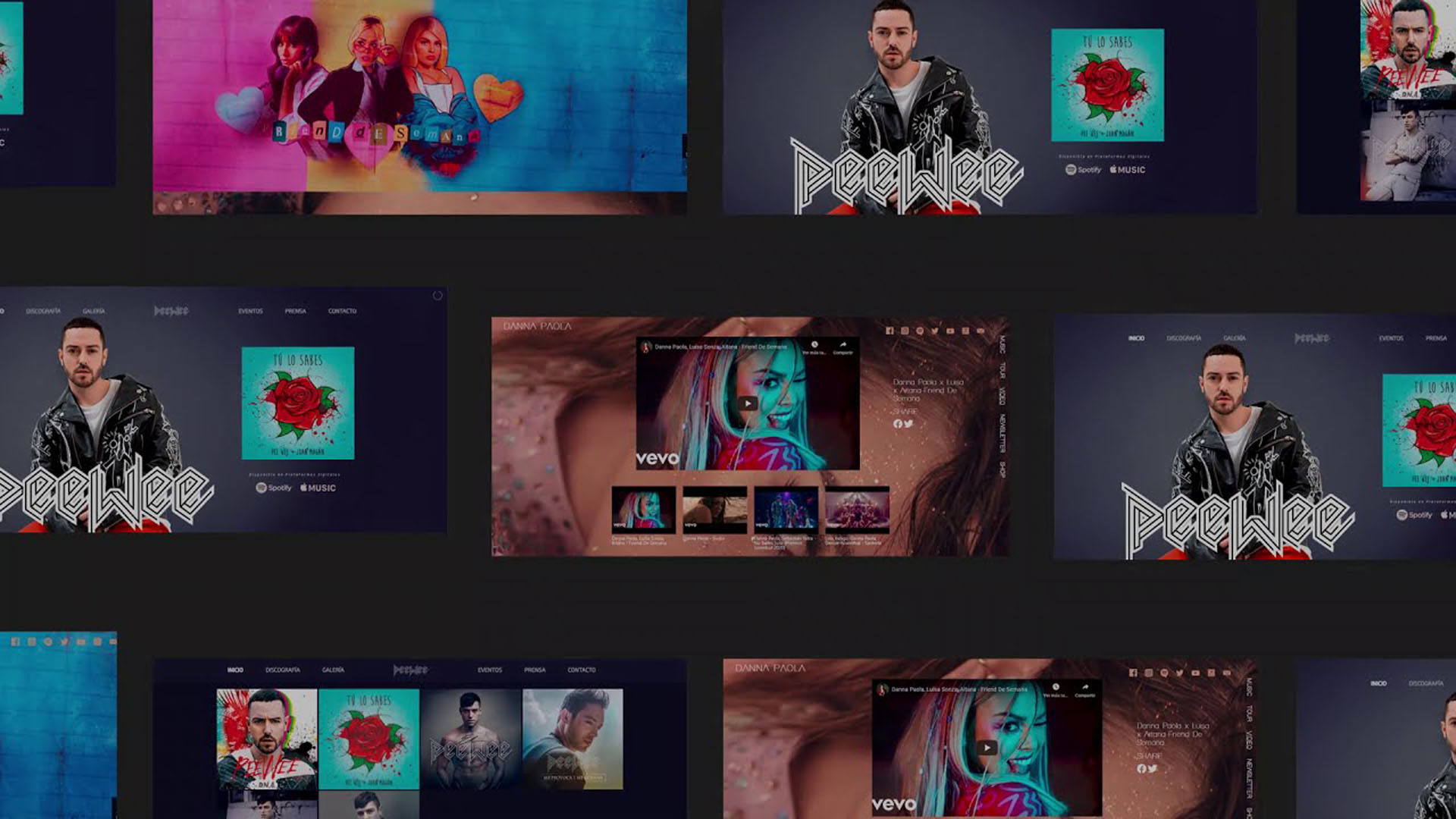Click DANNA PAOLA logo in center mockup
Image resolution: width=1456 pixels, height=819 pixels.
538,326
